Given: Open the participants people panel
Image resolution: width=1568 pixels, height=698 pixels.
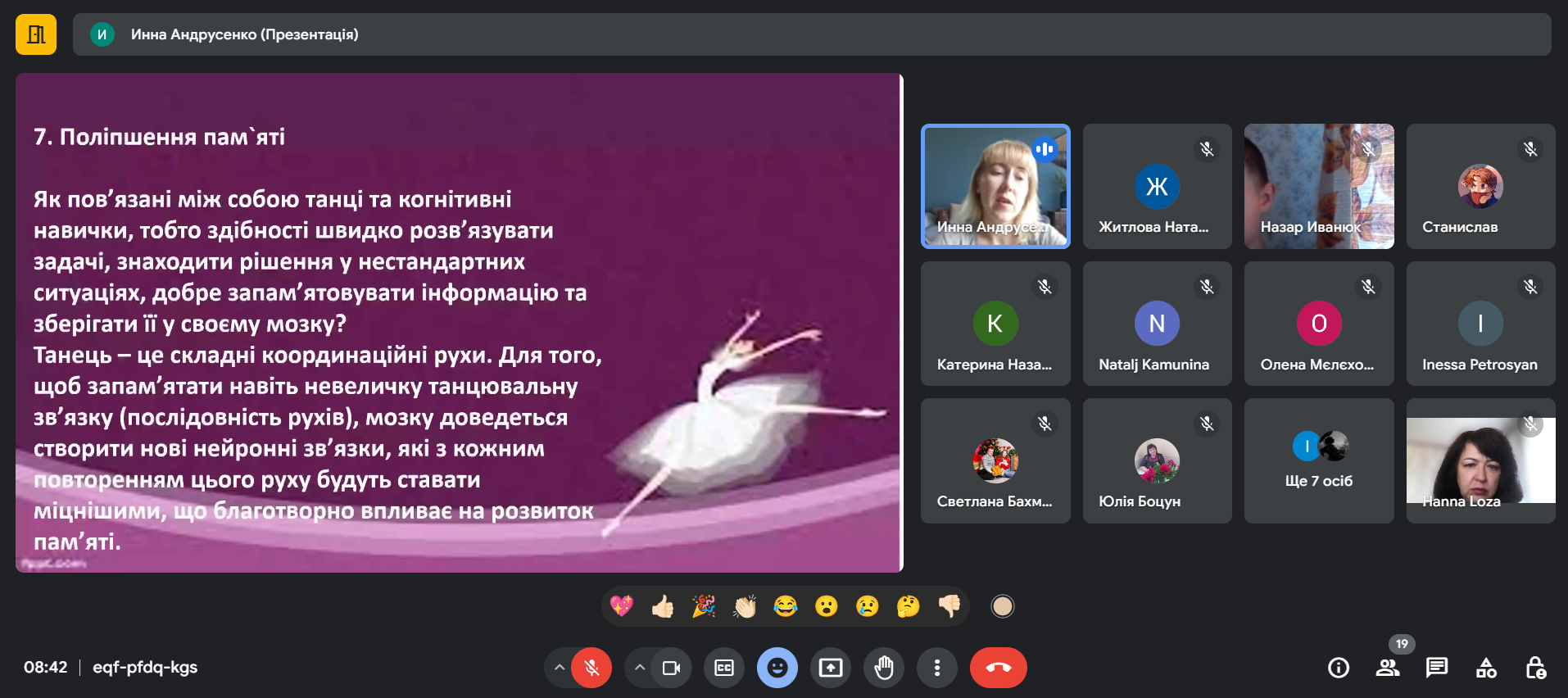Looking at the screenshot, I should (1387, 668).
